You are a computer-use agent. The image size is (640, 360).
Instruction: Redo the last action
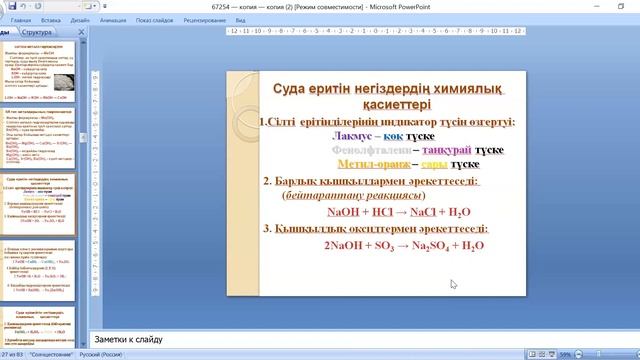pos(38,6)
